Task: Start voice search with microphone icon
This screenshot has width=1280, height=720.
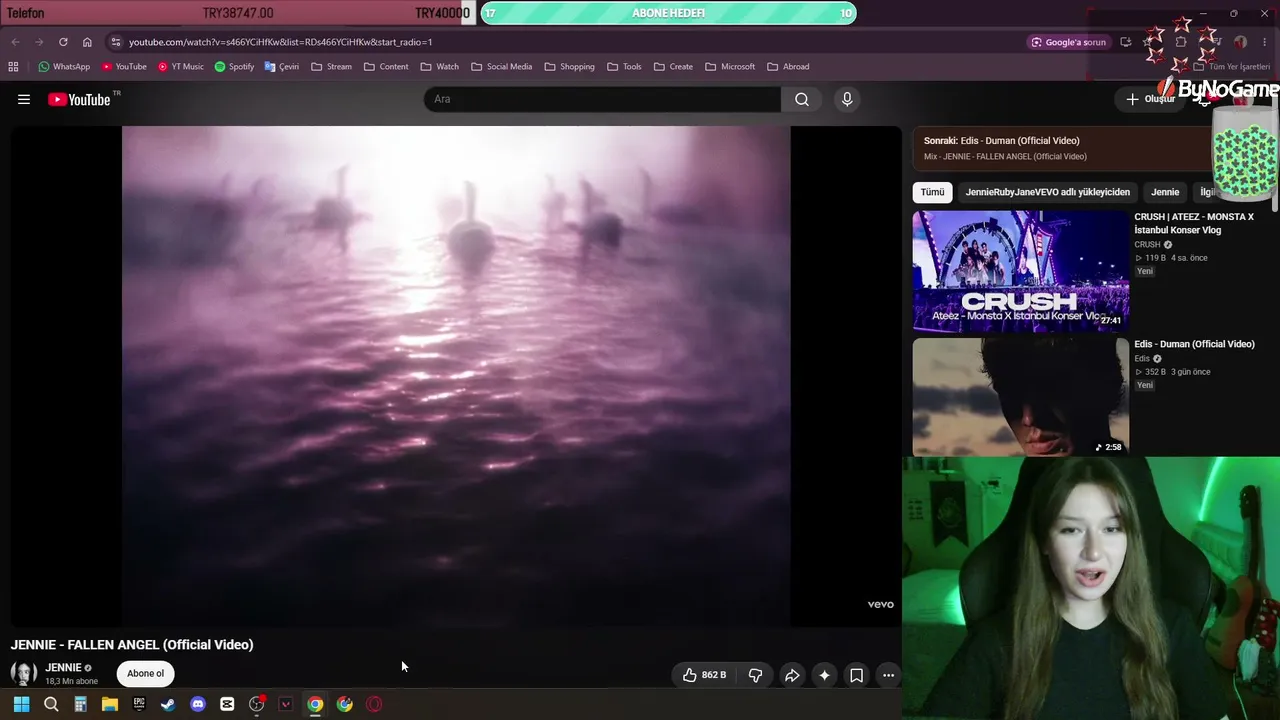Action: tap(847, 99)
